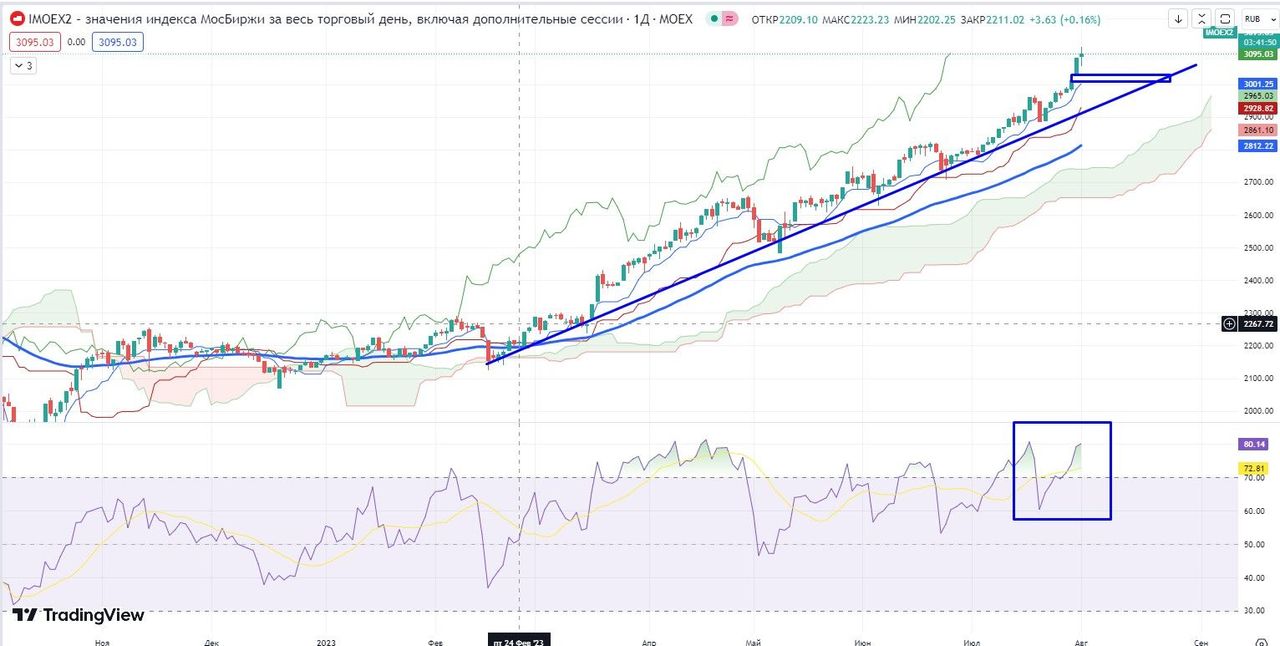Click the yellow 72.81 RSI average label

1254,468
